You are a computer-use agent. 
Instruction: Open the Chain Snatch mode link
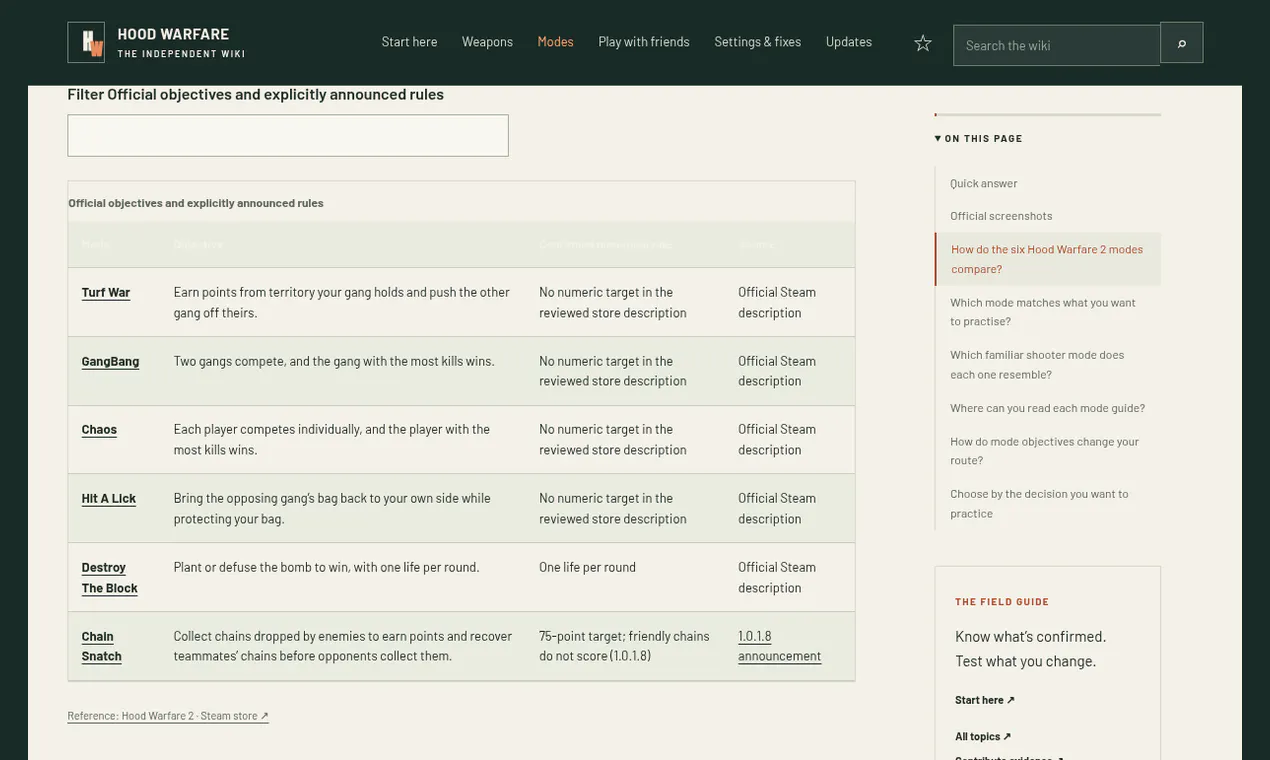(102, 646)
